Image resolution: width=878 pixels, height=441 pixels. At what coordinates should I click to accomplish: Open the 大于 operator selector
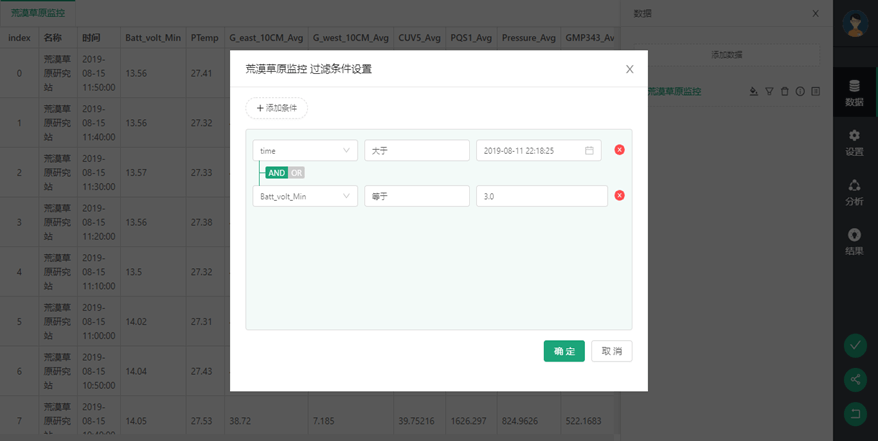coord(417,151)
